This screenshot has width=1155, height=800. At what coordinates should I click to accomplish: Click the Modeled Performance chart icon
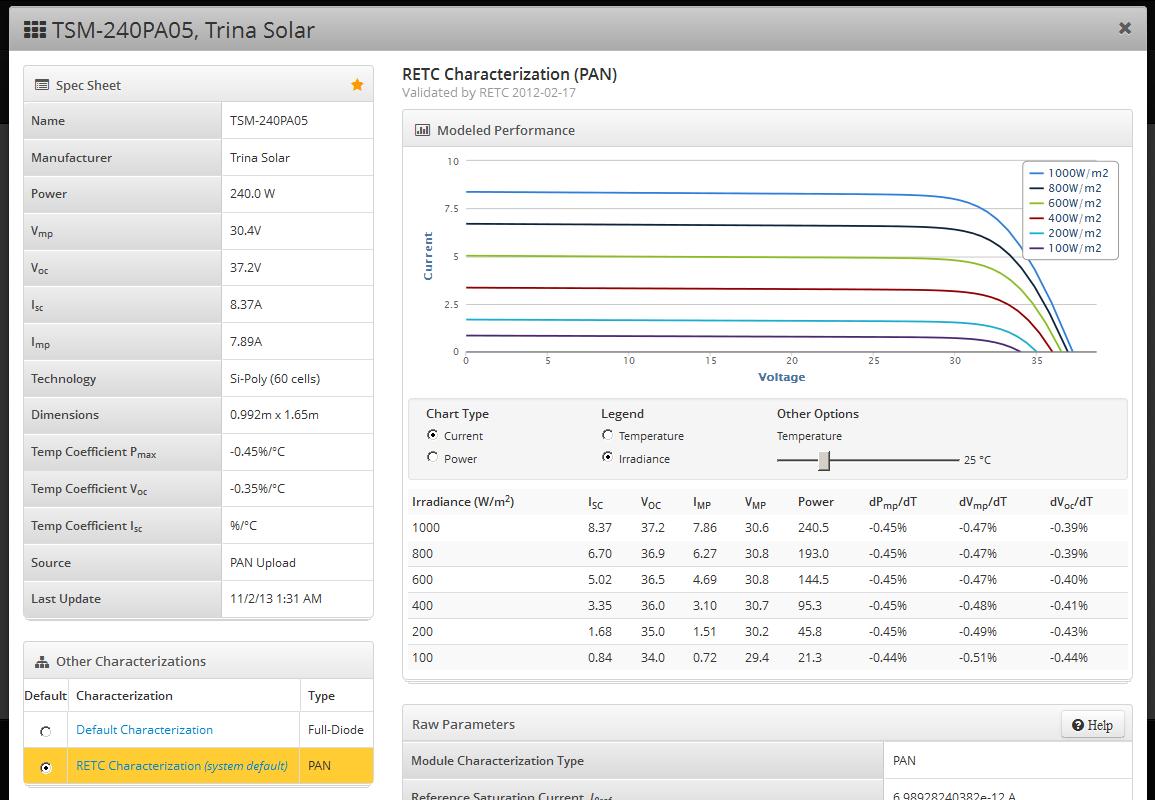[422, 130]
